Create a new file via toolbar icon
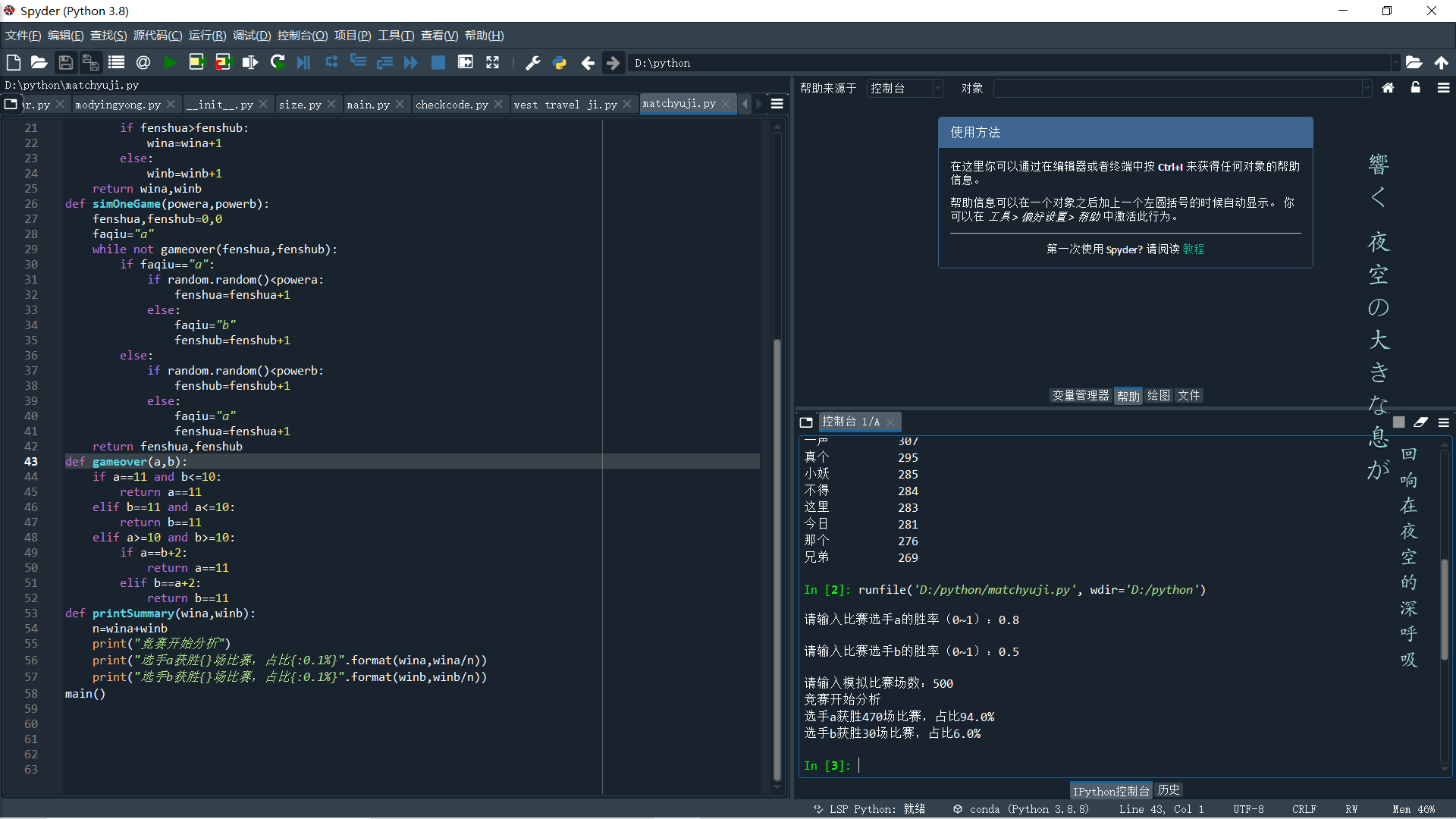The height and width of the screenshot is (819, 1456). coord(13,63)
